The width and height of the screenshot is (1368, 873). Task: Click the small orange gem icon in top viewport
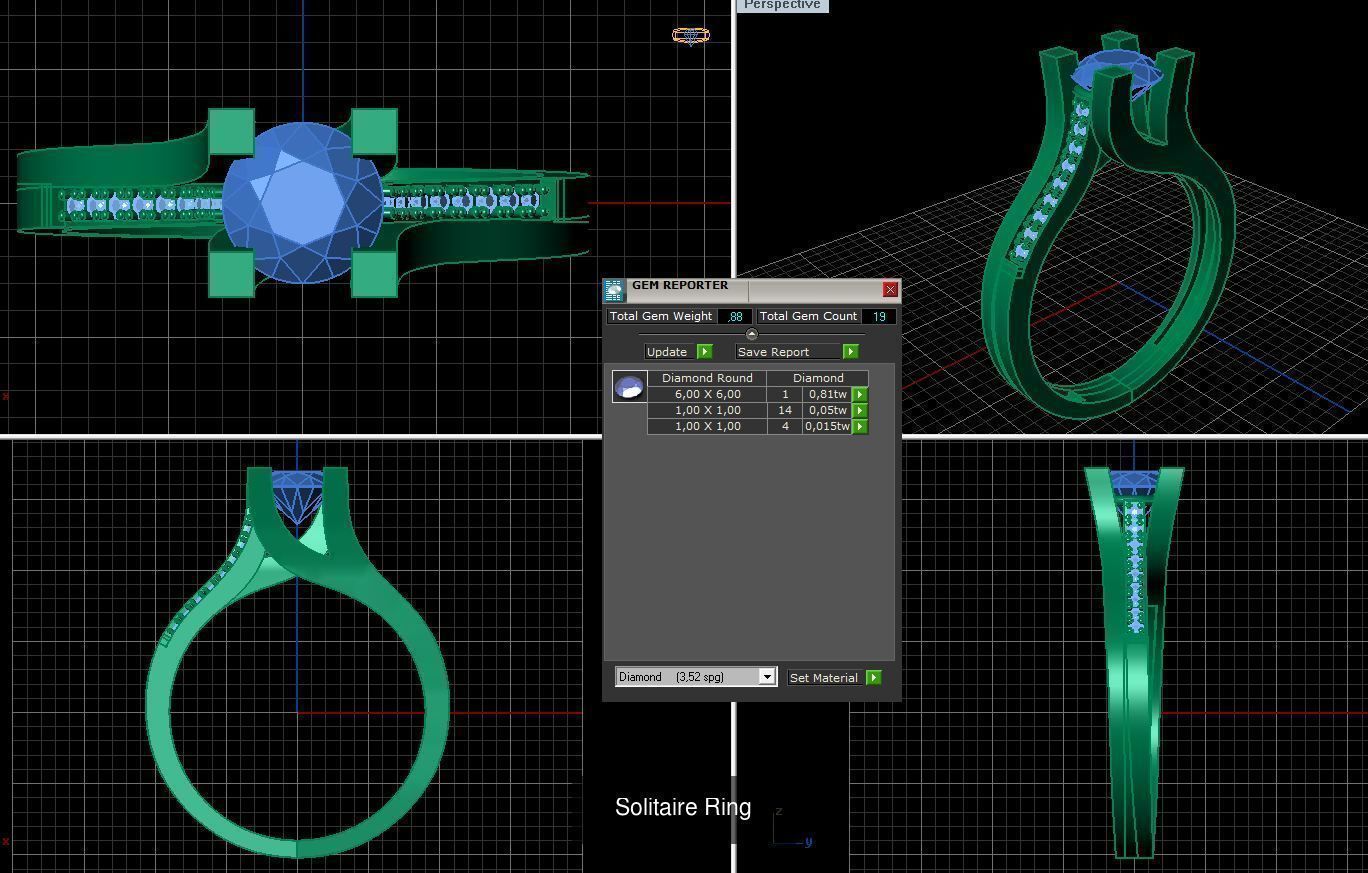tap(691, 36)
